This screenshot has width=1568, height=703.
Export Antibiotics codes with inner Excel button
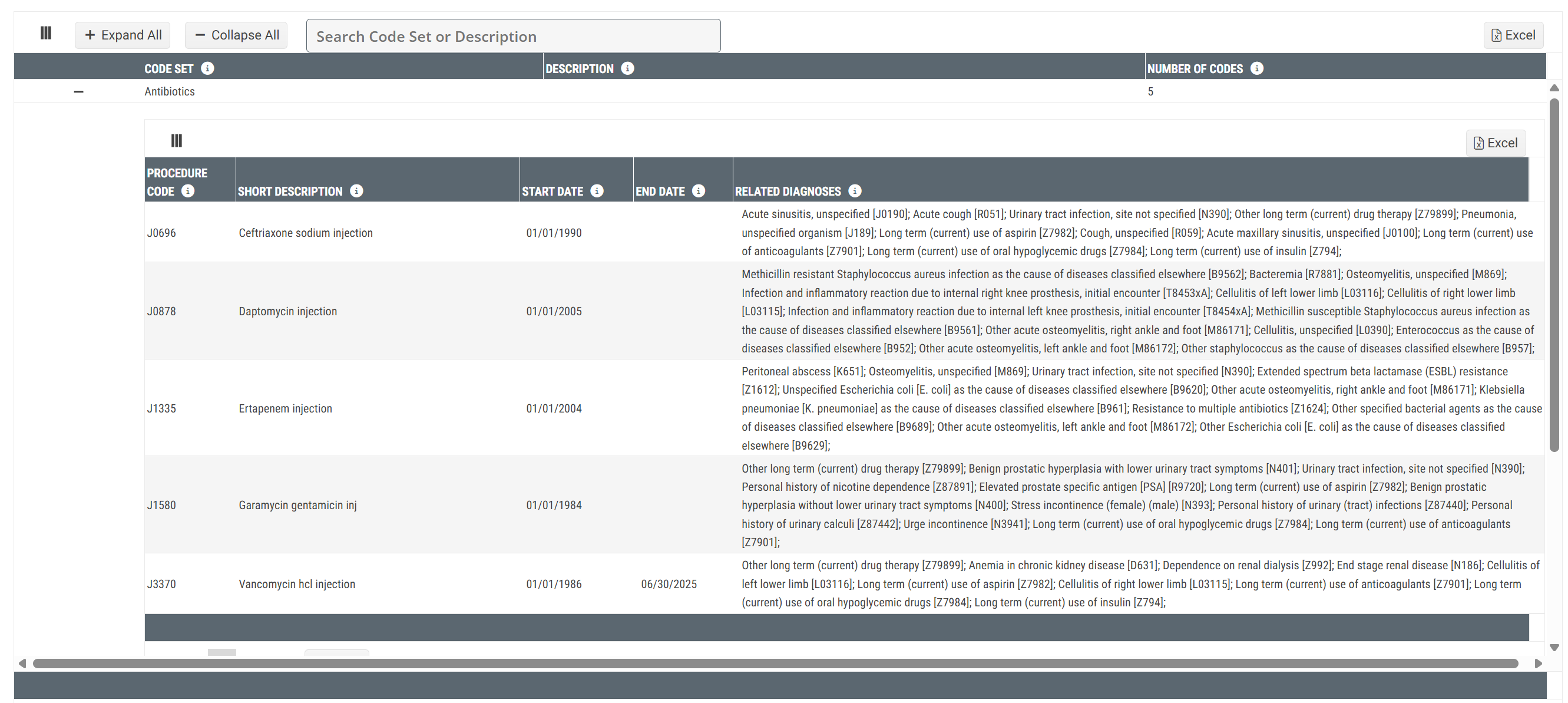pos(1496,143)
